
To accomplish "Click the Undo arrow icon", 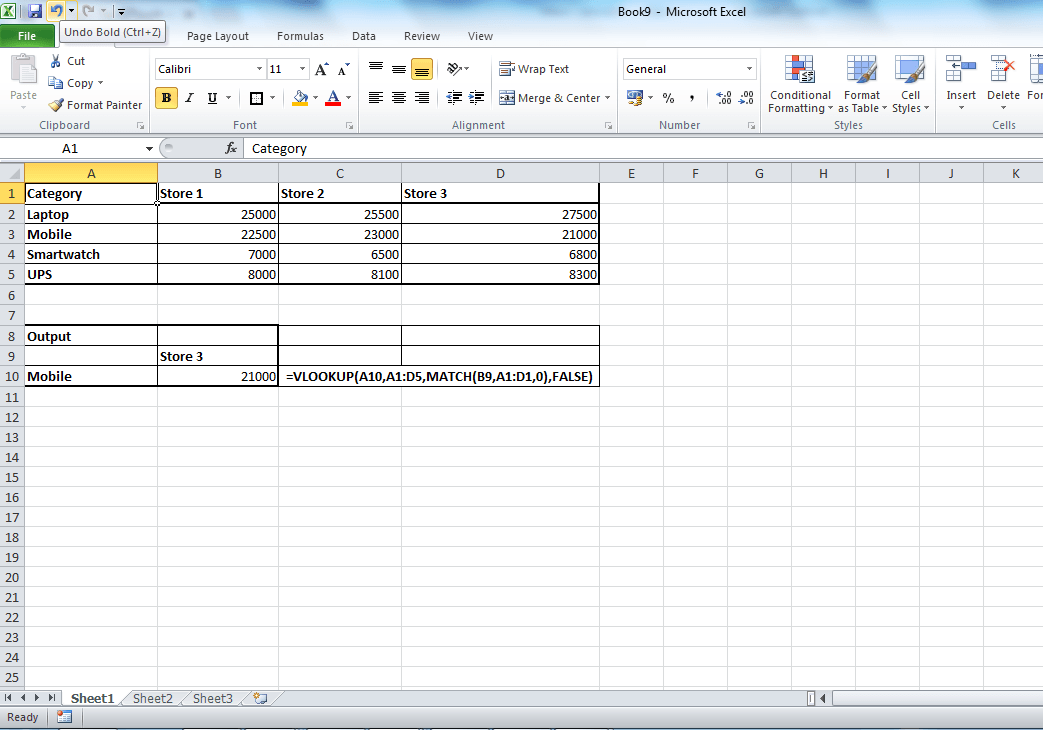I will (x=55, y=11).
